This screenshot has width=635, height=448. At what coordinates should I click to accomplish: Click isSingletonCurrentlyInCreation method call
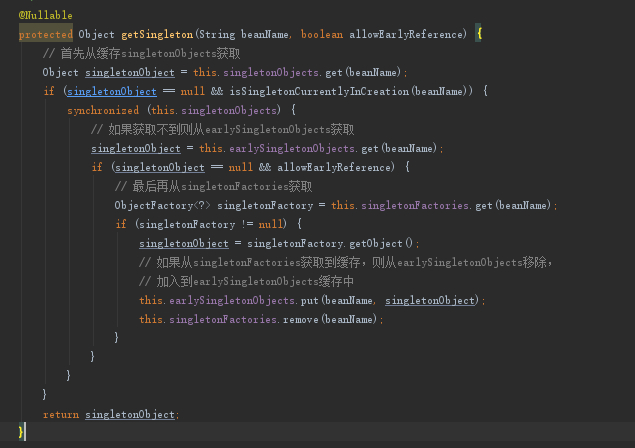319,92
